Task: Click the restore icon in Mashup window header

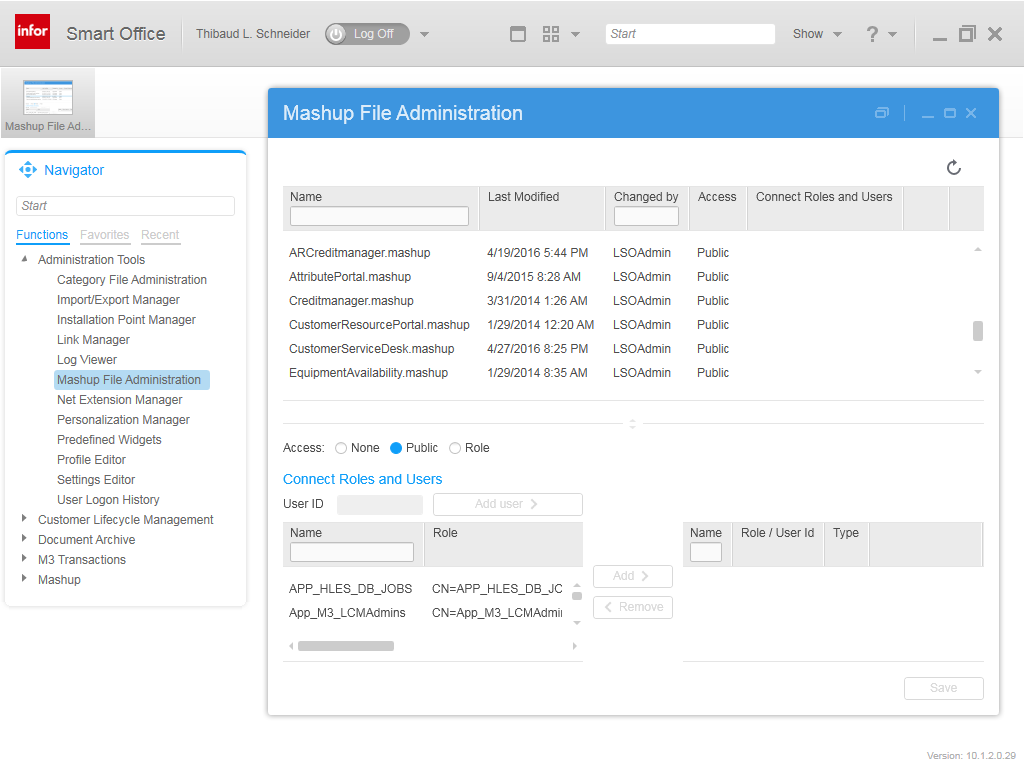Action: click(x=881, y=113)
